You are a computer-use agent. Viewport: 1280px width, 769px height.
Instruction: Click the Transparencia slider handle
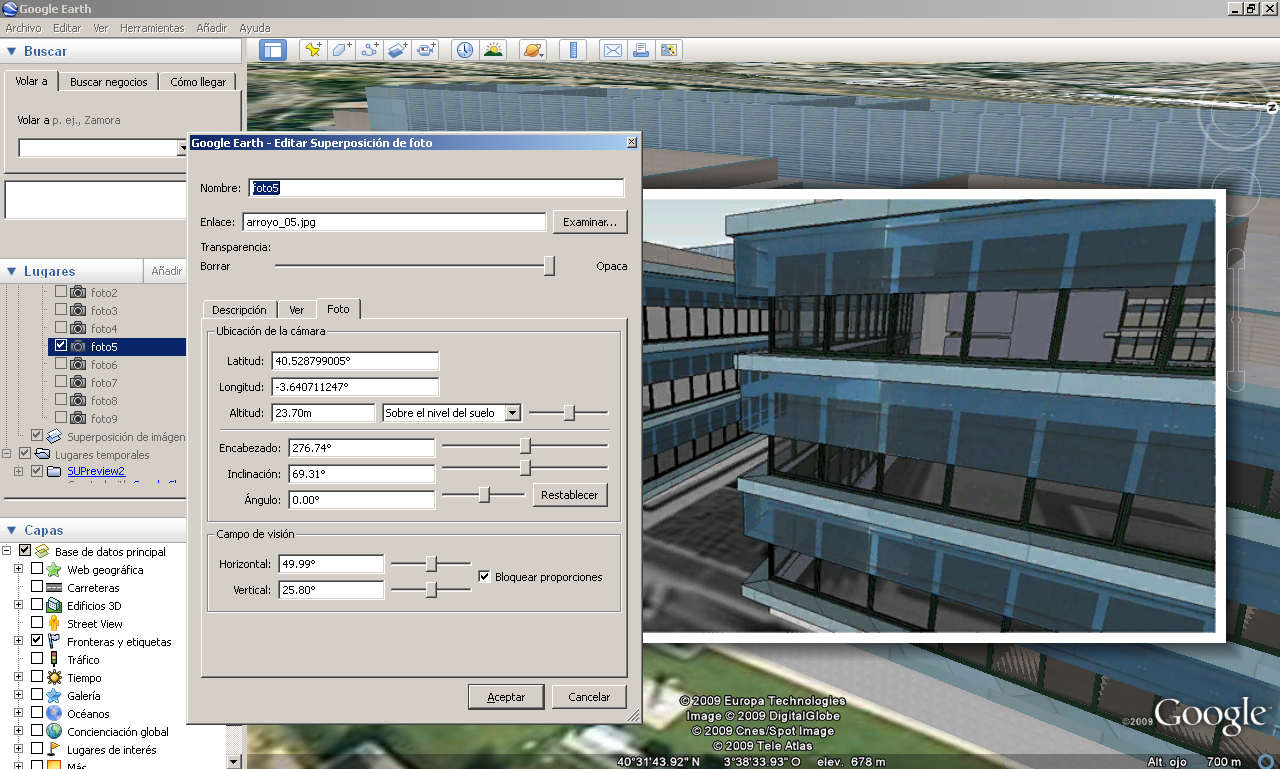549,266
